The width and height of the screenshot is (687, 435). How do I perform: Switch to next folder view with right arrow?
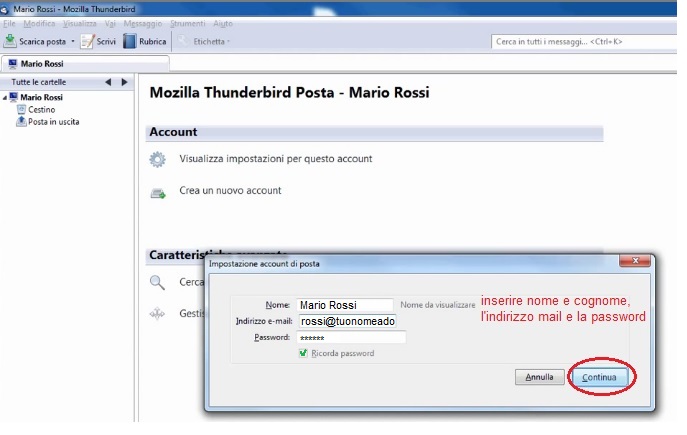click(x=124, y=82)
